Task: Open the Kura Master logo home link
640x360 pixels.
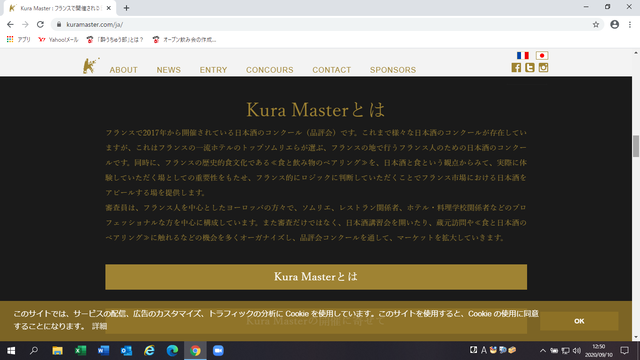Action: [x=91, y=66]
